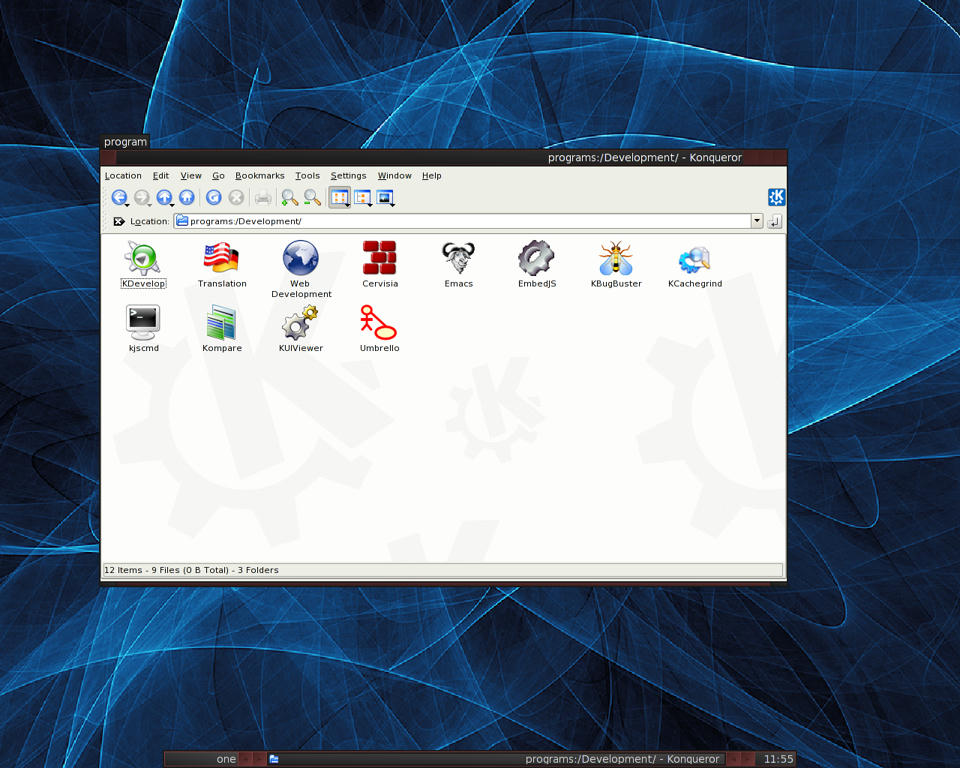Screen dimensions: 960x768
Task: Click the Print icon in toolbar
Action: click(x=263, y=198)
